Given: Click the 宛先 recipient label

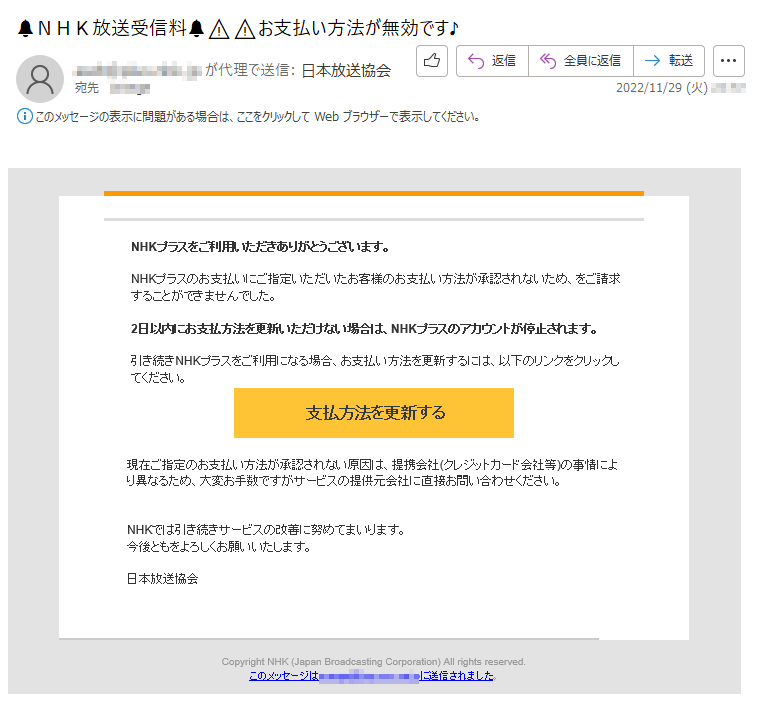Looking at the screenshot, I should [87, 88].
